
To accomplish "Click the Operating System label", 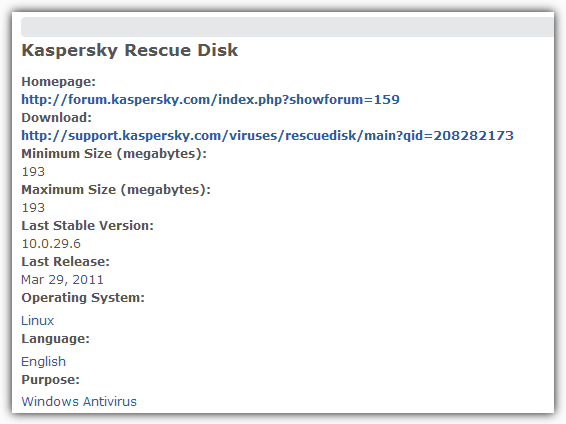I will click(83, 298).
